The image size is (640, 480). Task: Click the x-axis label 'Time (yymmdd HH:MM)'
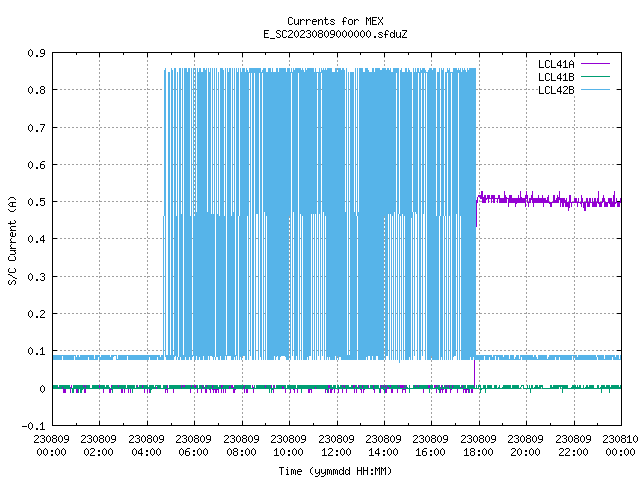[335, 471]
